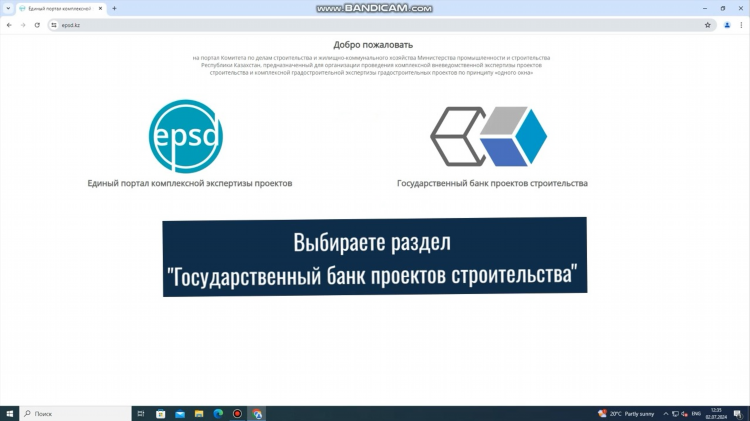Click 'Единый портал комплексной экспертизы проектов' link
The width and height of the screenshot is (750, 421).
pos(189,183)
